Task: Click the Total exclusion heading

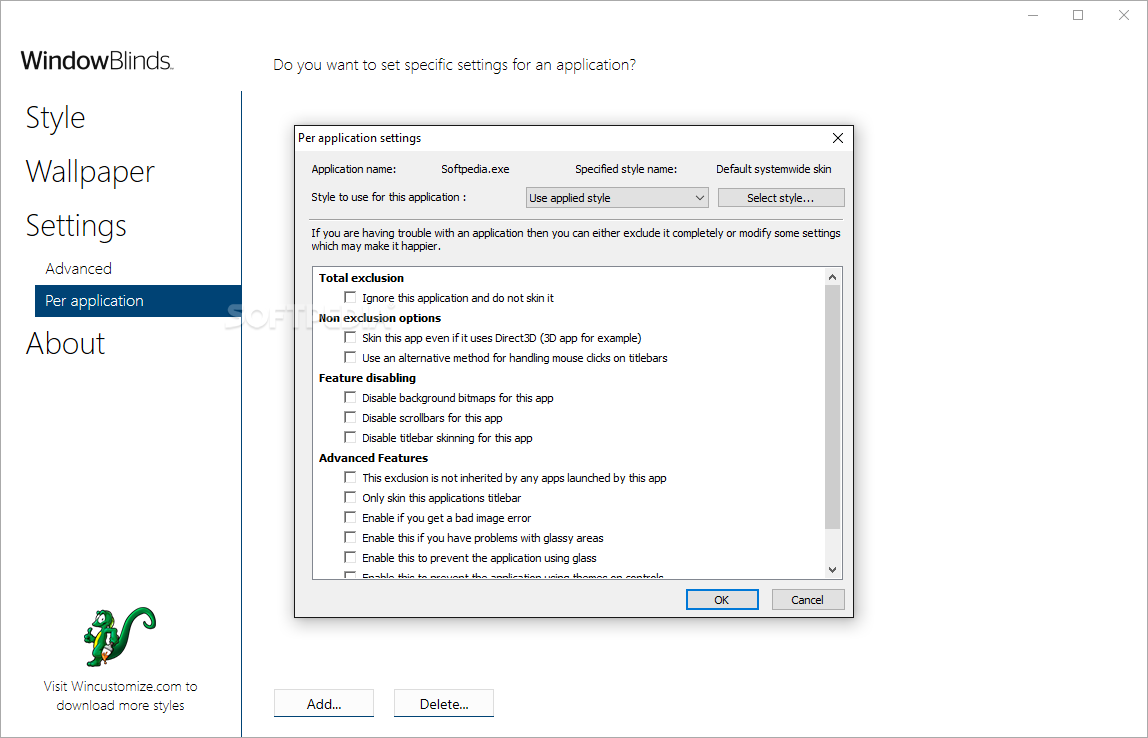Action: coord(361,277)
